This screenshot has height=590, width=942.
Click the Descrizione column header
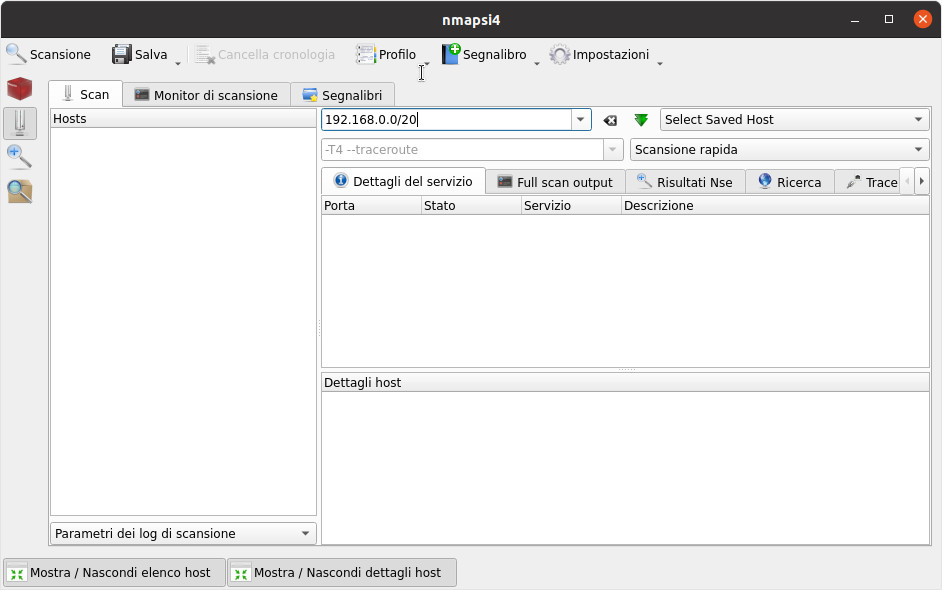pyautogui.click(x=776, y=205)
